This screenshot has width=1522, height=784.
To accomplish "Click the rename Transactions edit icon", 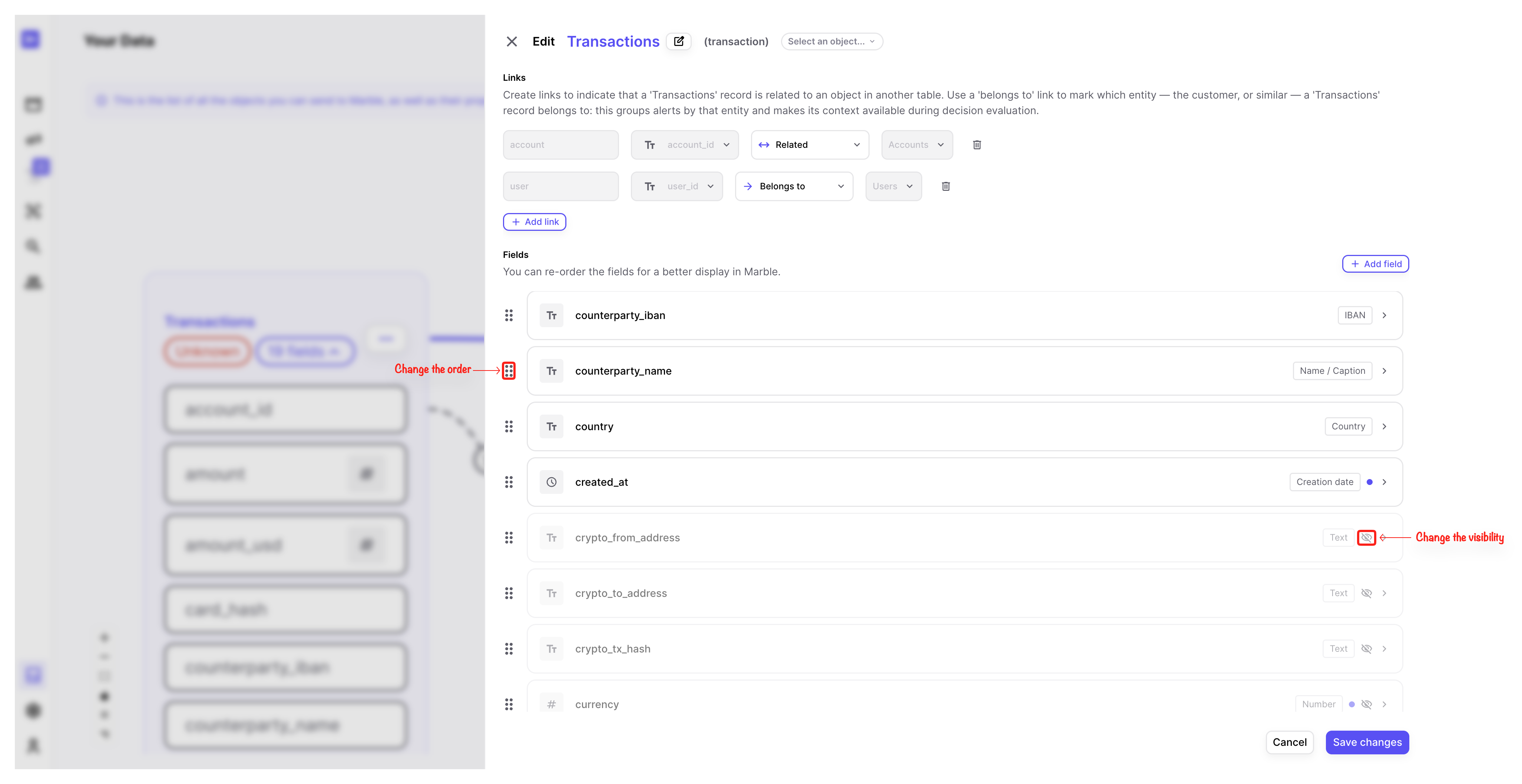I will [679, 41].
